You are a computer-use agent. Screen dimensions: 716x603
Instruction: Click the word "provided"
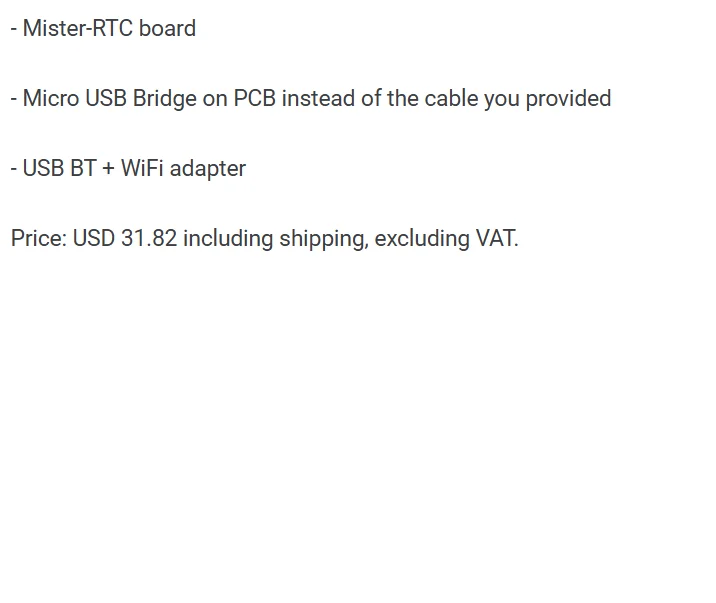tap(568, 99)
